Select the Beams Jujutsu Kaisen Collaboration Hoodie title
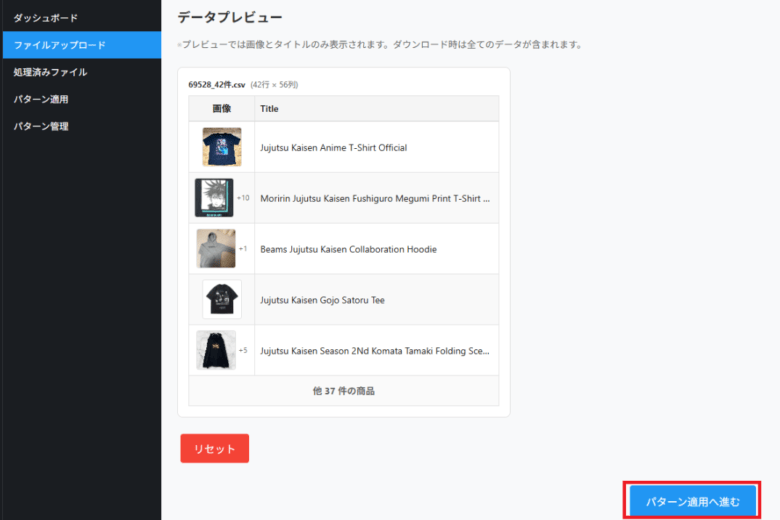The image size is (780, 520). [x=348, y=249]
